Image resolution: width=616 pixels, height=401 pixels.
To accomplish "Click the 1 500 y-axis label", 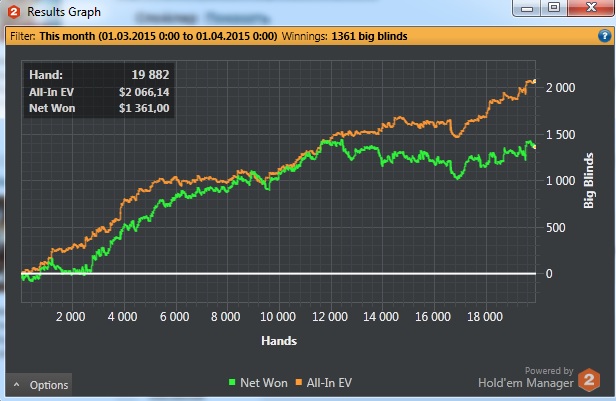I will click(x=560, y=135).
